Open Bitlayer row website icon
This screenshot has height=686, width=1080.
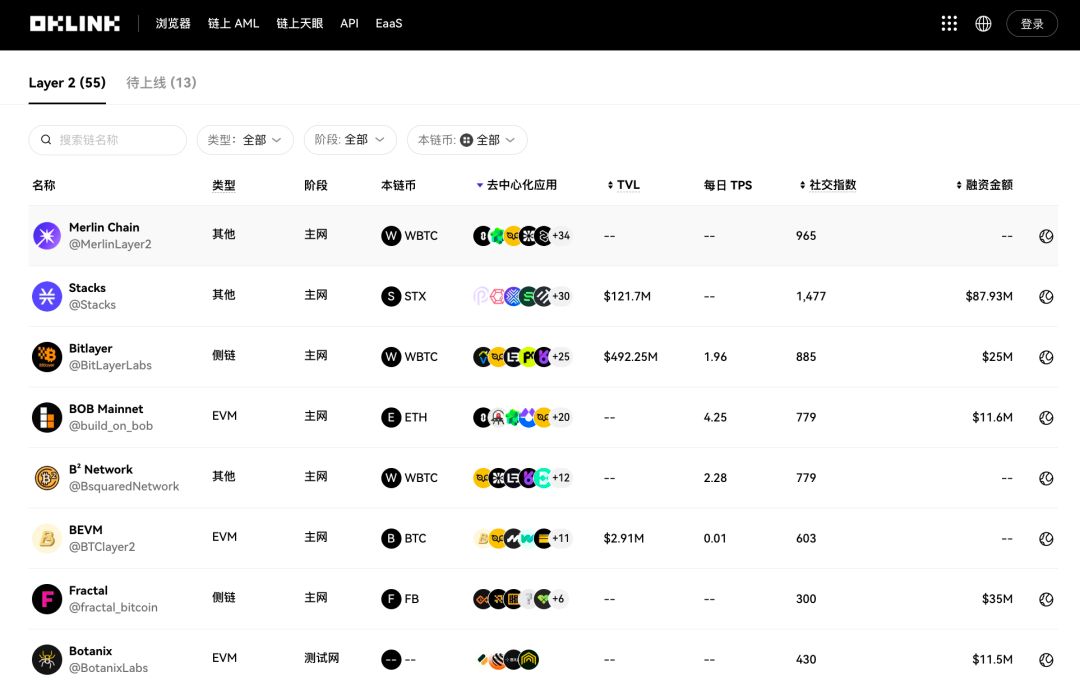tap(1046, 357)
